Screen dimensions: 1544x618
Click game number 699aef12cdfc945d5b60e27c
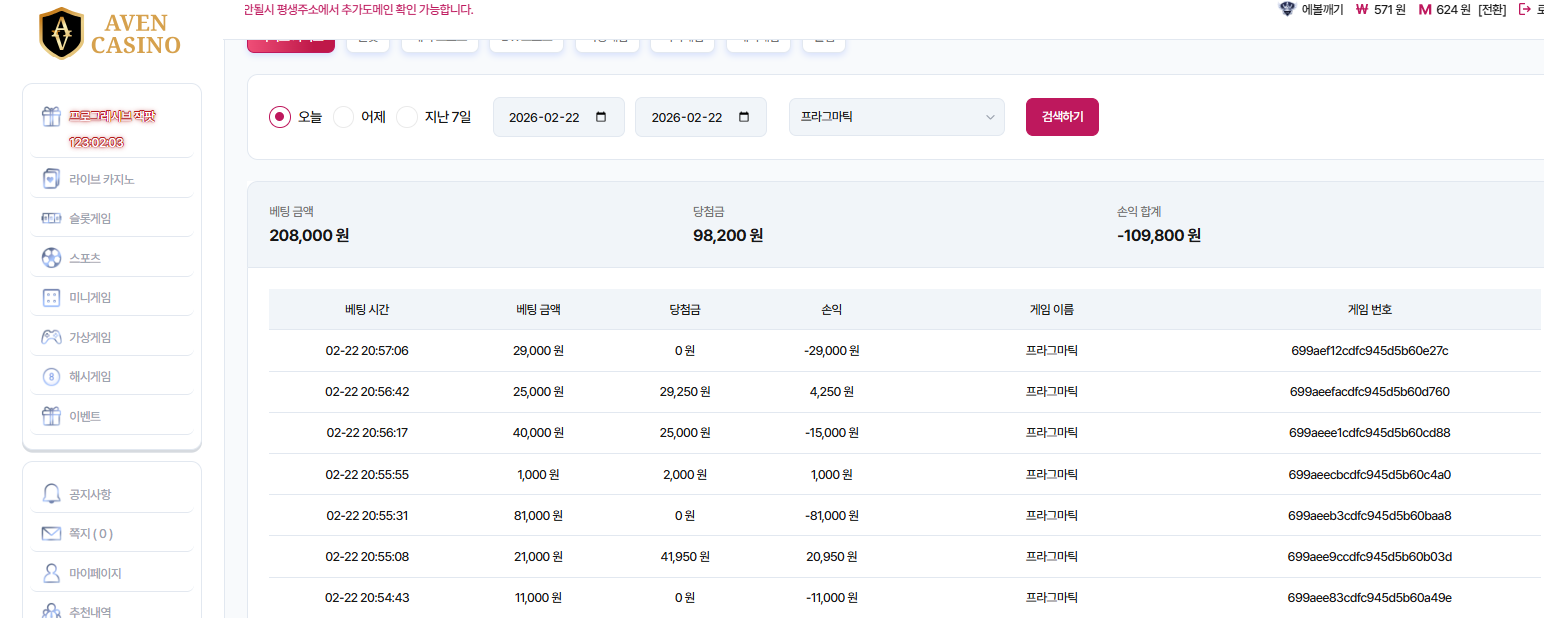click(1369, 351)
